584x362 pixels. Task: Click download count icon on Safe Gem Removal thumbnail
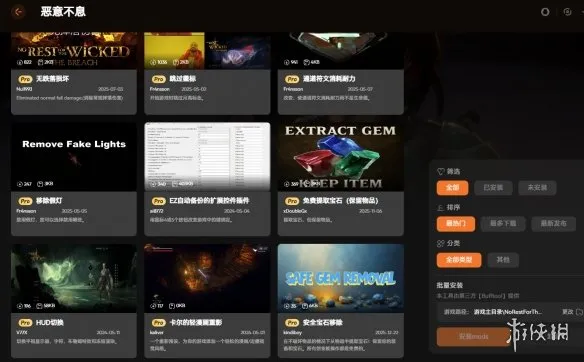(287, 306)
